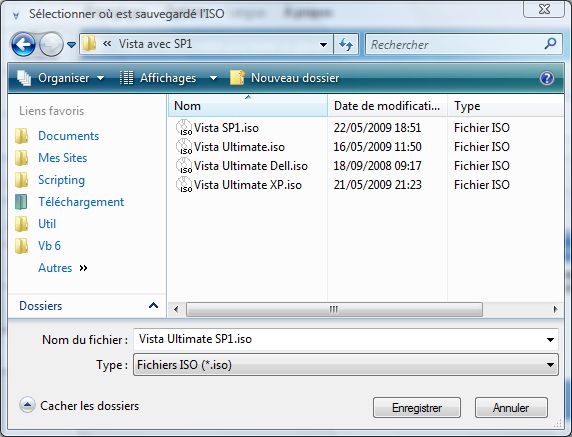The image size is (572, 437).
Task: Collapse folders with Cacher les dossiers arrow
Action: pyautogui.click(x=27, y=405)
